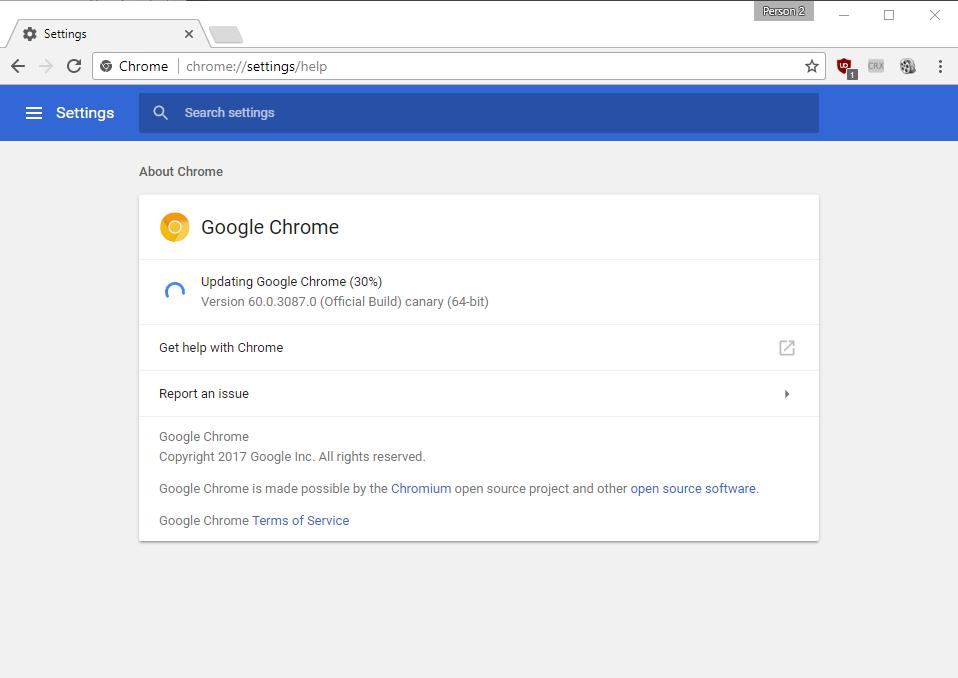The height and width of the screenshot is (678, 958).
Task: Open the video downloader extension icon
Action: [907, 66]
